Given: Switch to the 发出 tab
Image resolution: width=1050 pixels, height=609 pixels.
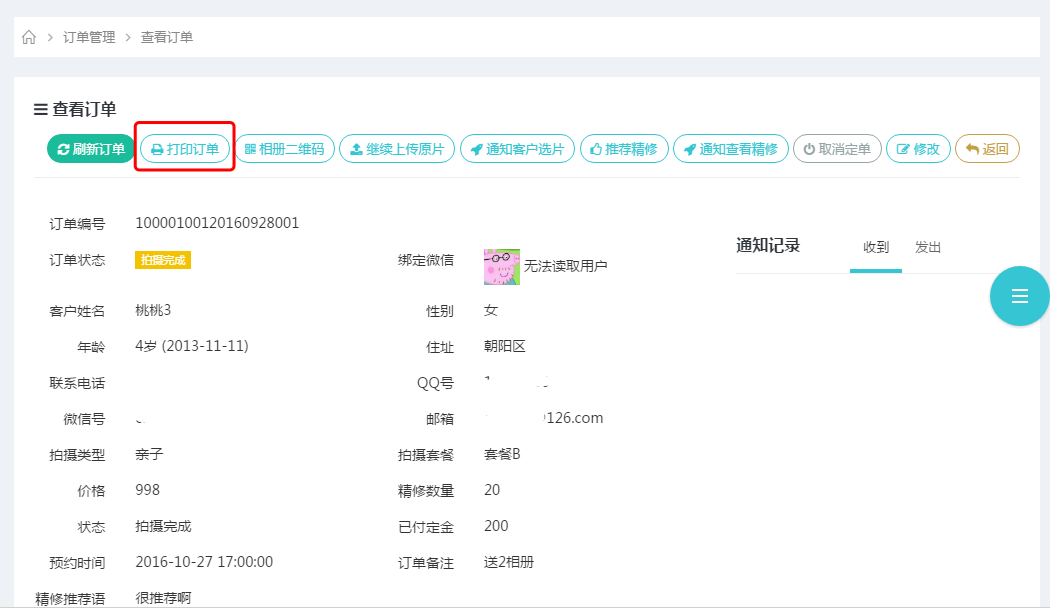Looking at the screenshot, I should point(928,248).
